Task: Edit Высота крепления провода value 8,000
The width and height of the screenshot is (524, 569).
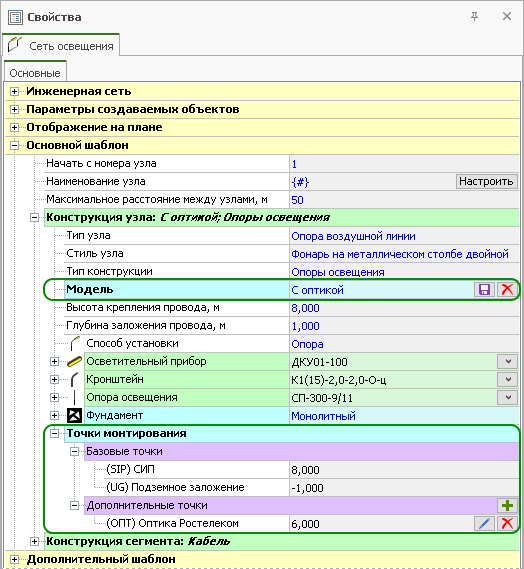Action: tap(404, 308)
